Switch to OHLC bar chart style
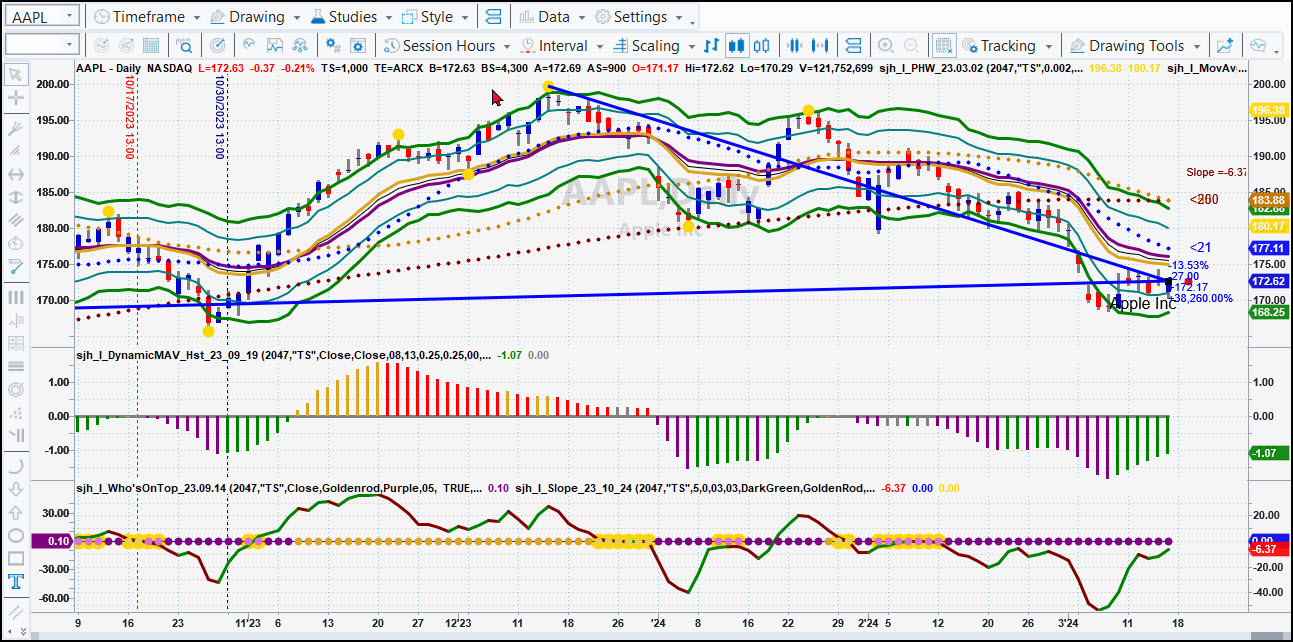 click(x=711, y=45)
